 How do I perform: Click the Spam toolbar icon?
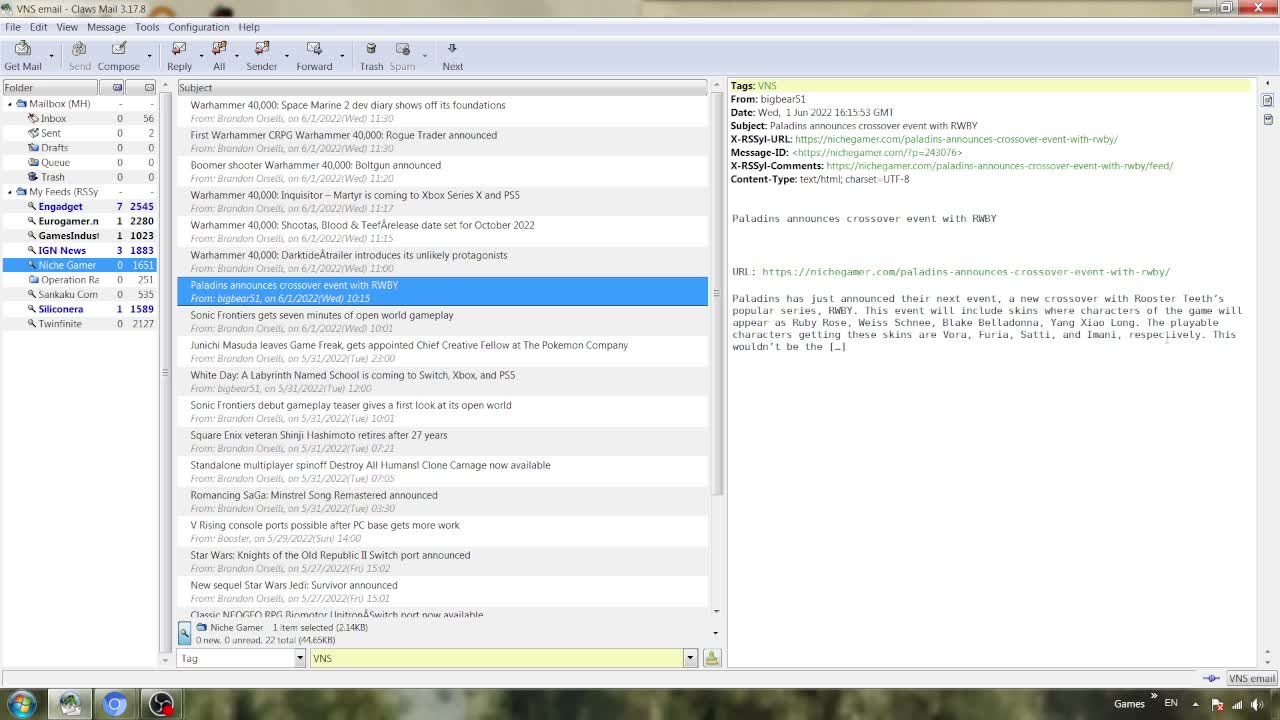click(x=402, y=48)
